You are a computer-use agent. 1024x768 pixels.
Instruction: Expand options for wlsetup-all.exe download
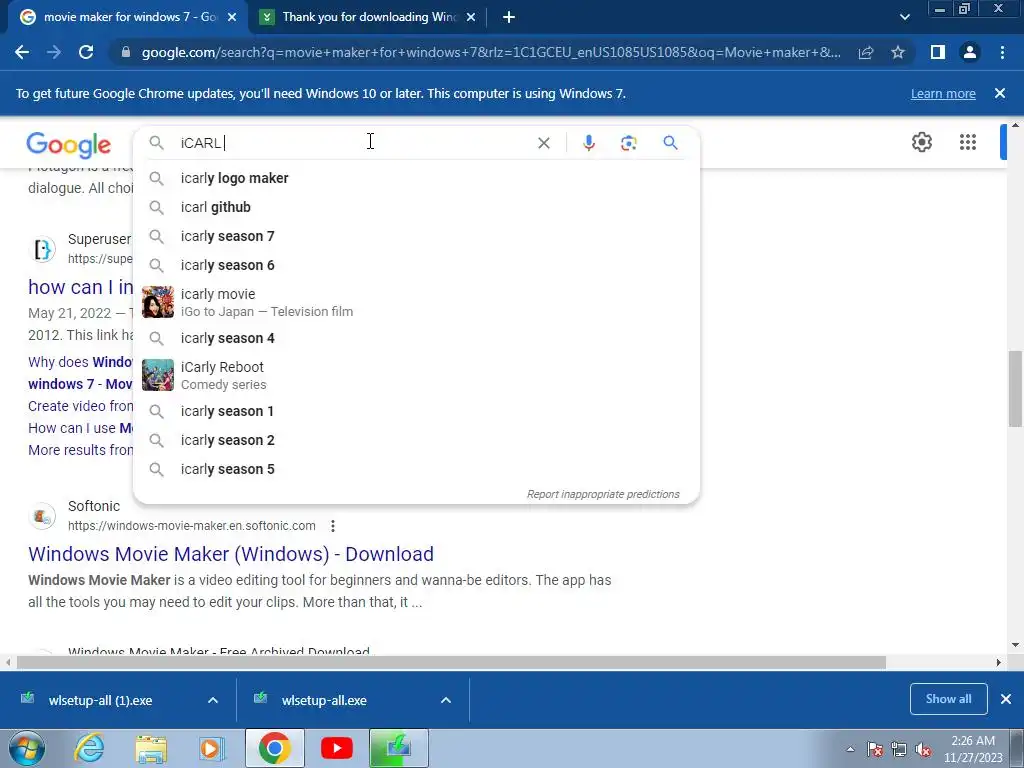(446, 700)
